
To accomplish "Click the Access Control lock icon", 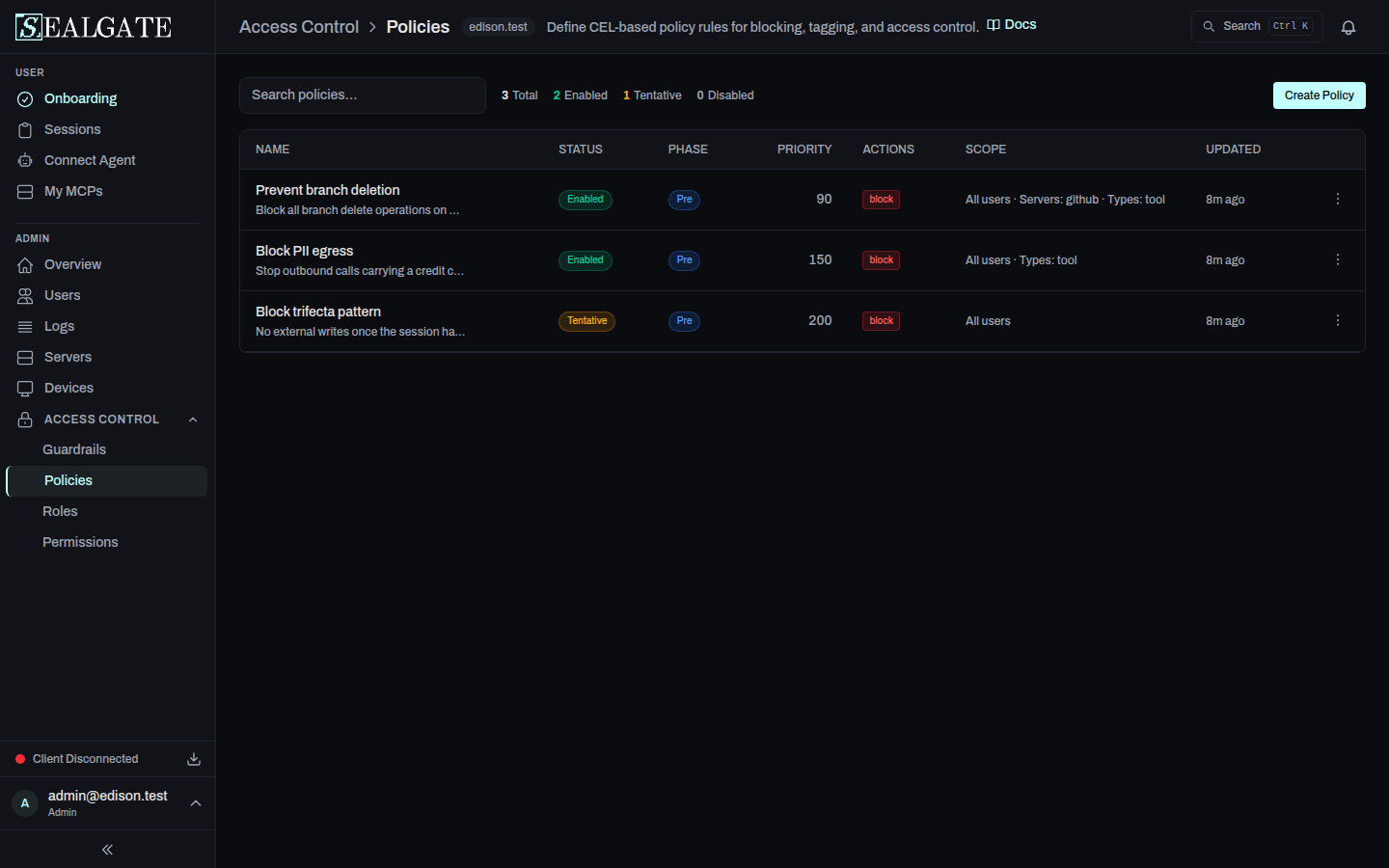I will click(x=25, y=420).
